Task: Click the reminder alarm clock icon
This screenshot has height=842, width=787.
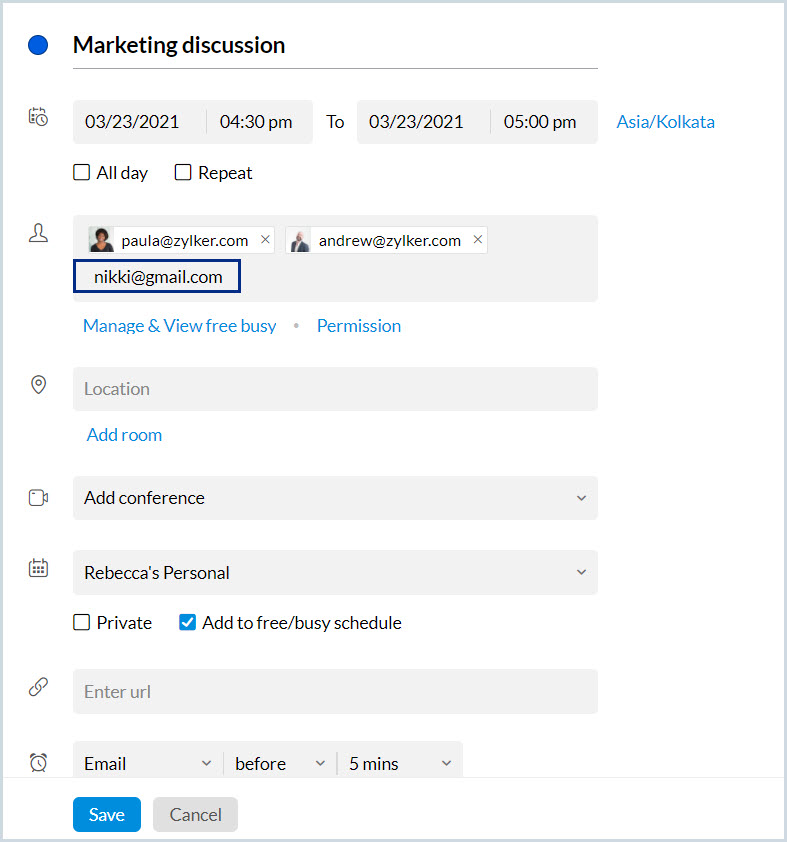Action: pyautogui.click(x=38, y=763)
